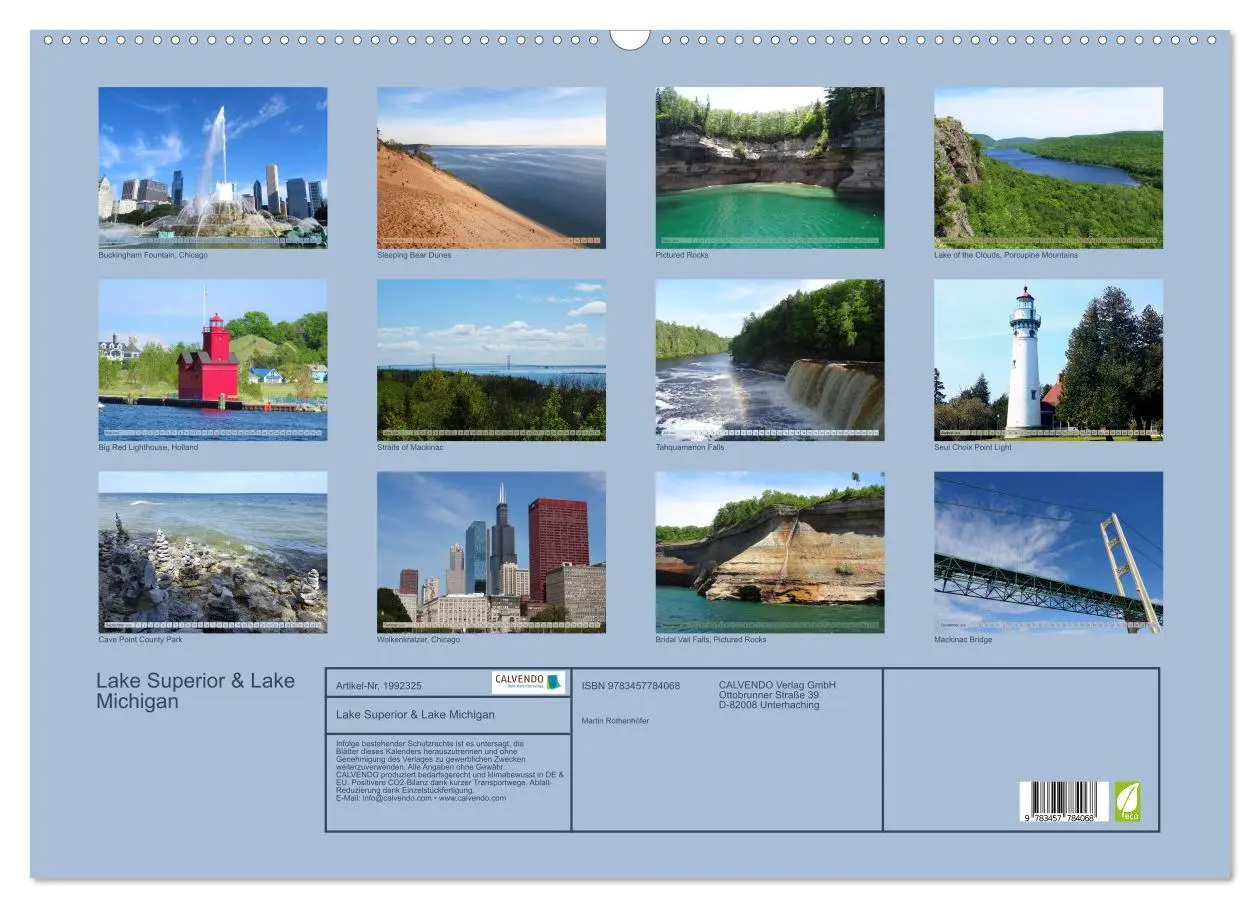Open the Sleeping Bear Dunes photo
Screen dimensions: 1260x908
pos(491,167)
